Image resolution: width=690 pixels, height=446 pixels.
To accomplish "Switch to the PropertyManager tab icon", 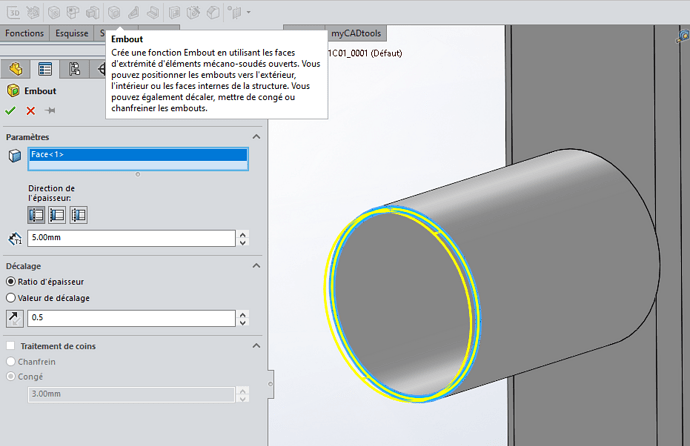I will coord(45,69).
